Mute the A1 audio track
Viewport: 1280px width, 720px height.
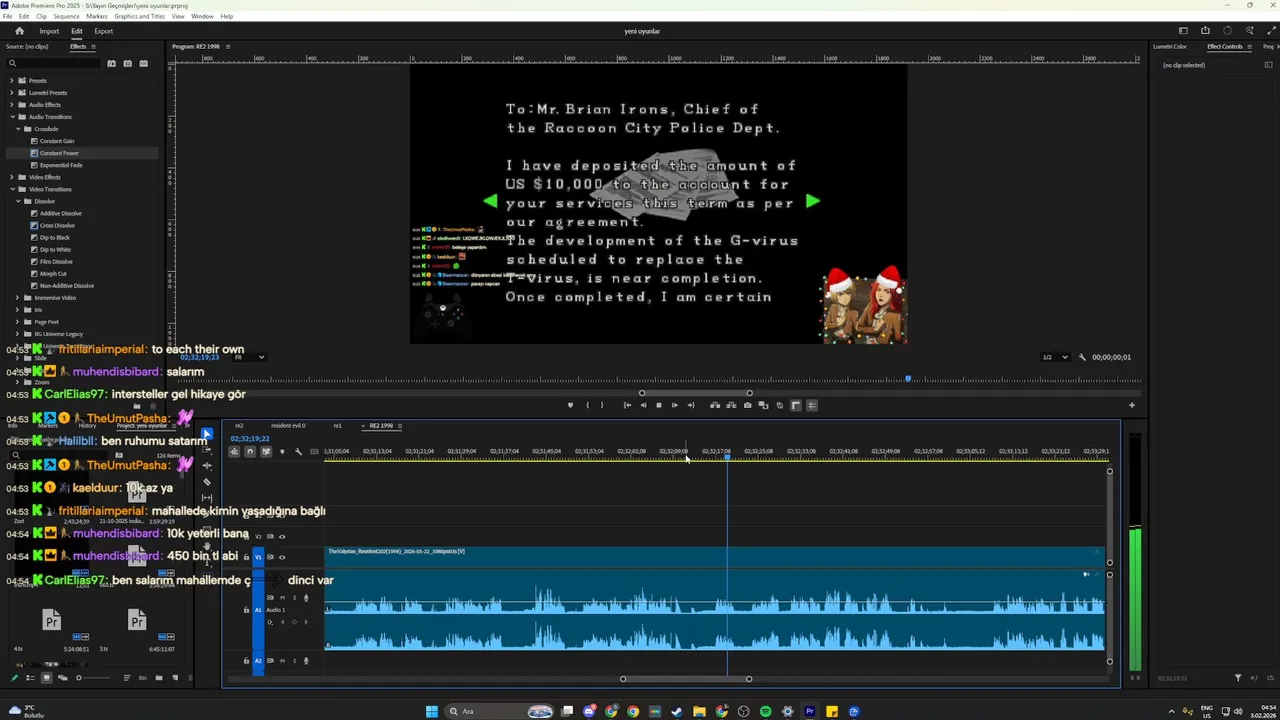click(284, 598)
